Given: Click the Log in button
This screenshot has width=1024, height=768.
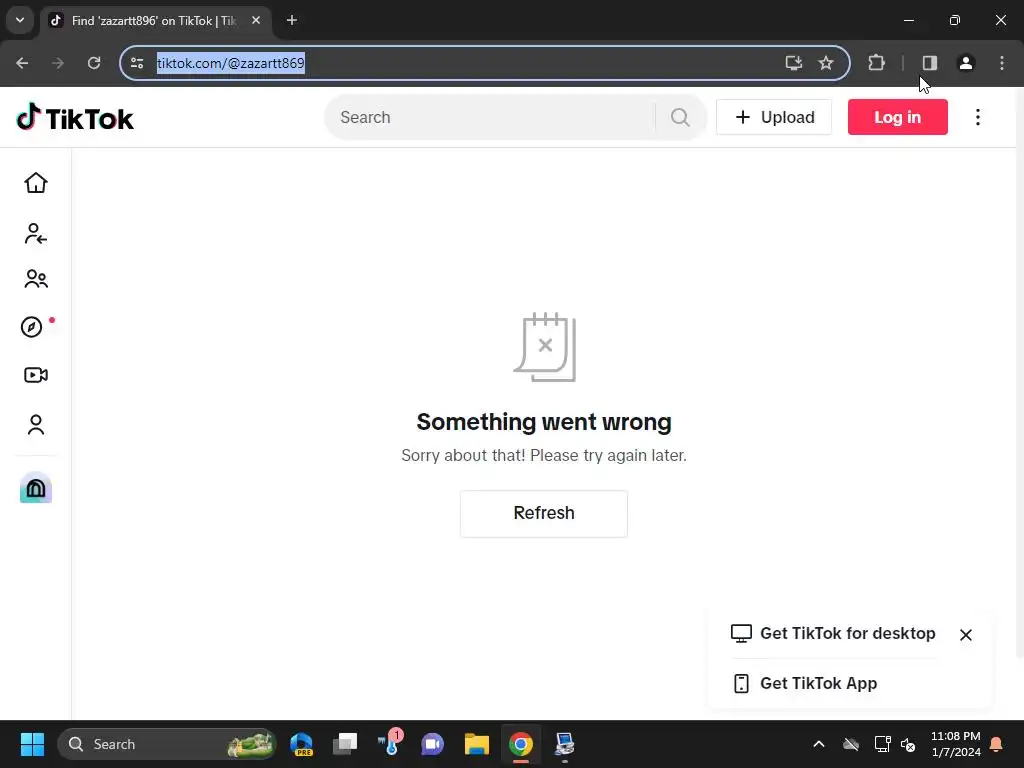Looking at the screenshot, I should tap(897, 118).
